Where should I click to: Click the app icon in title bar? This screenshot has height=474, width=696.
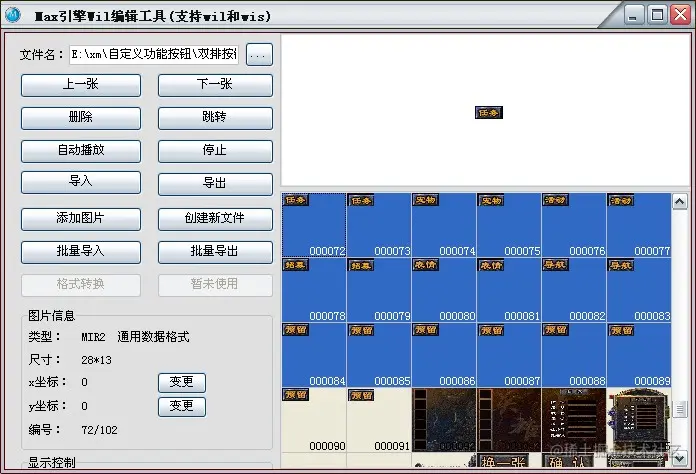pos(13,15)
